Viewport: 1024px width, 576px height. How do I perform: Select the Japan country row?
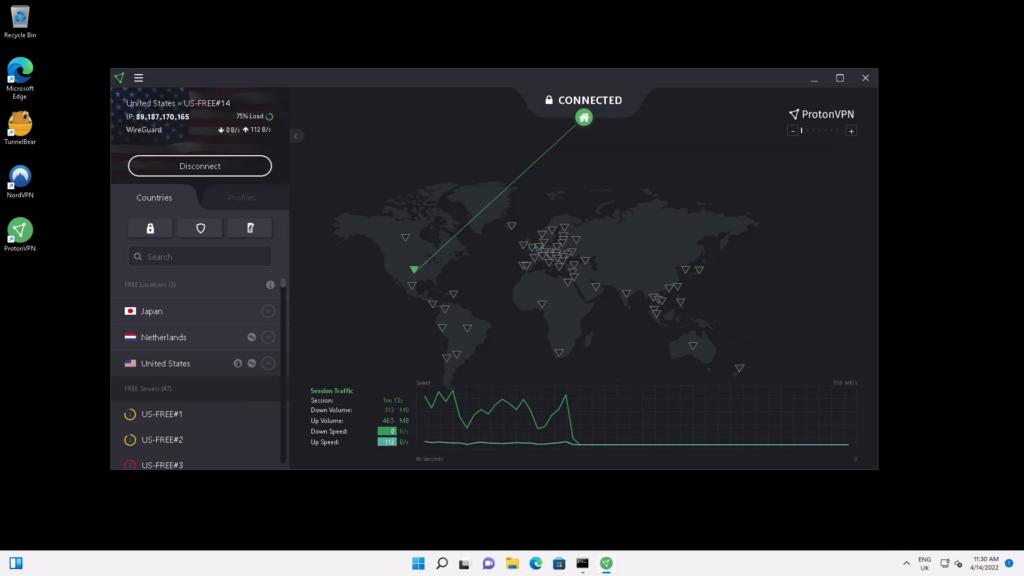pyautogui.click(x=195, y=311)
